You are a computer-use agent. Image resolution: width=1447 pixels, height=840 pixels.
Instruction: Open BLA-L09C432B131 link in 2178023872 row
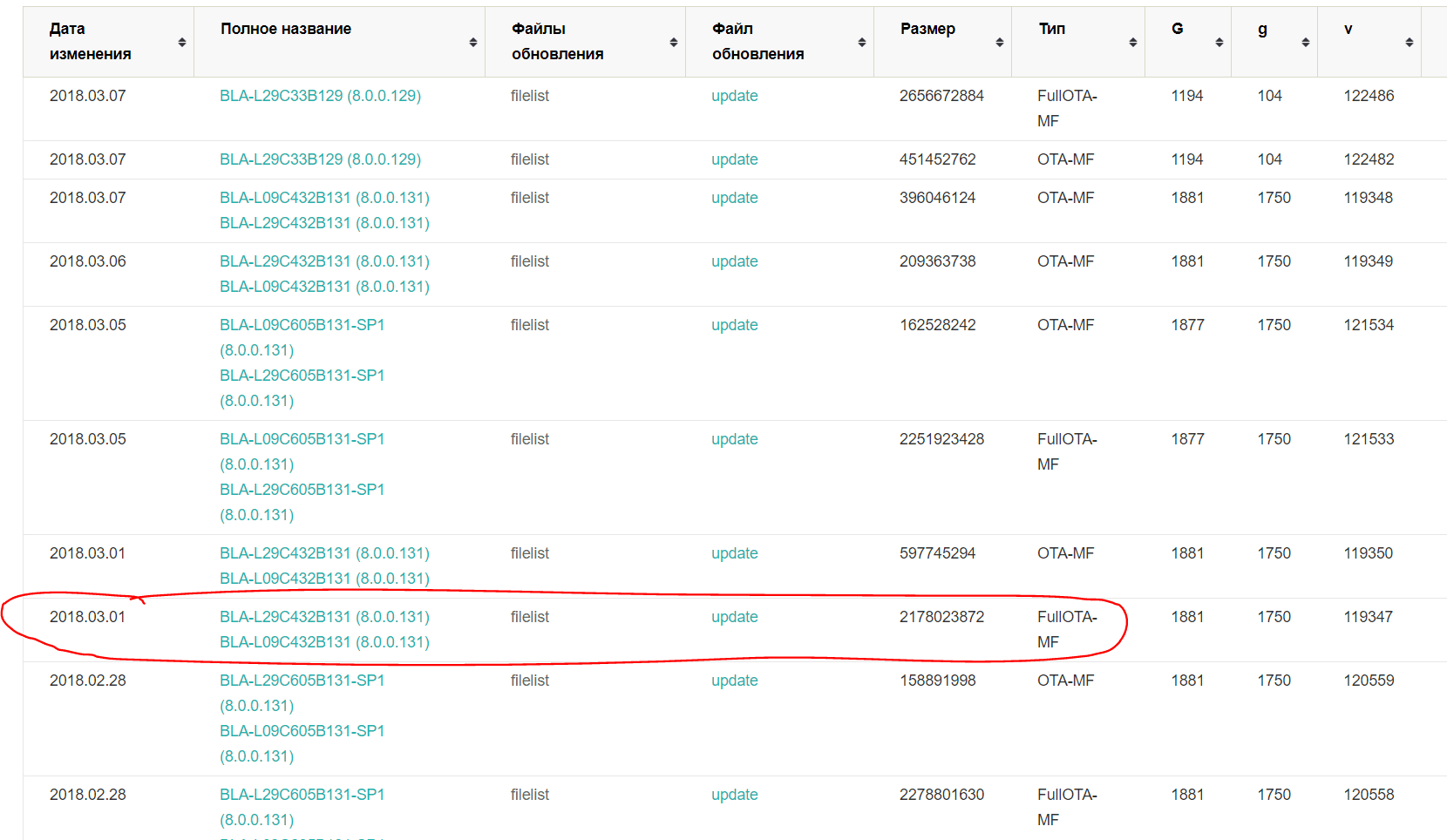click(324, 642)
